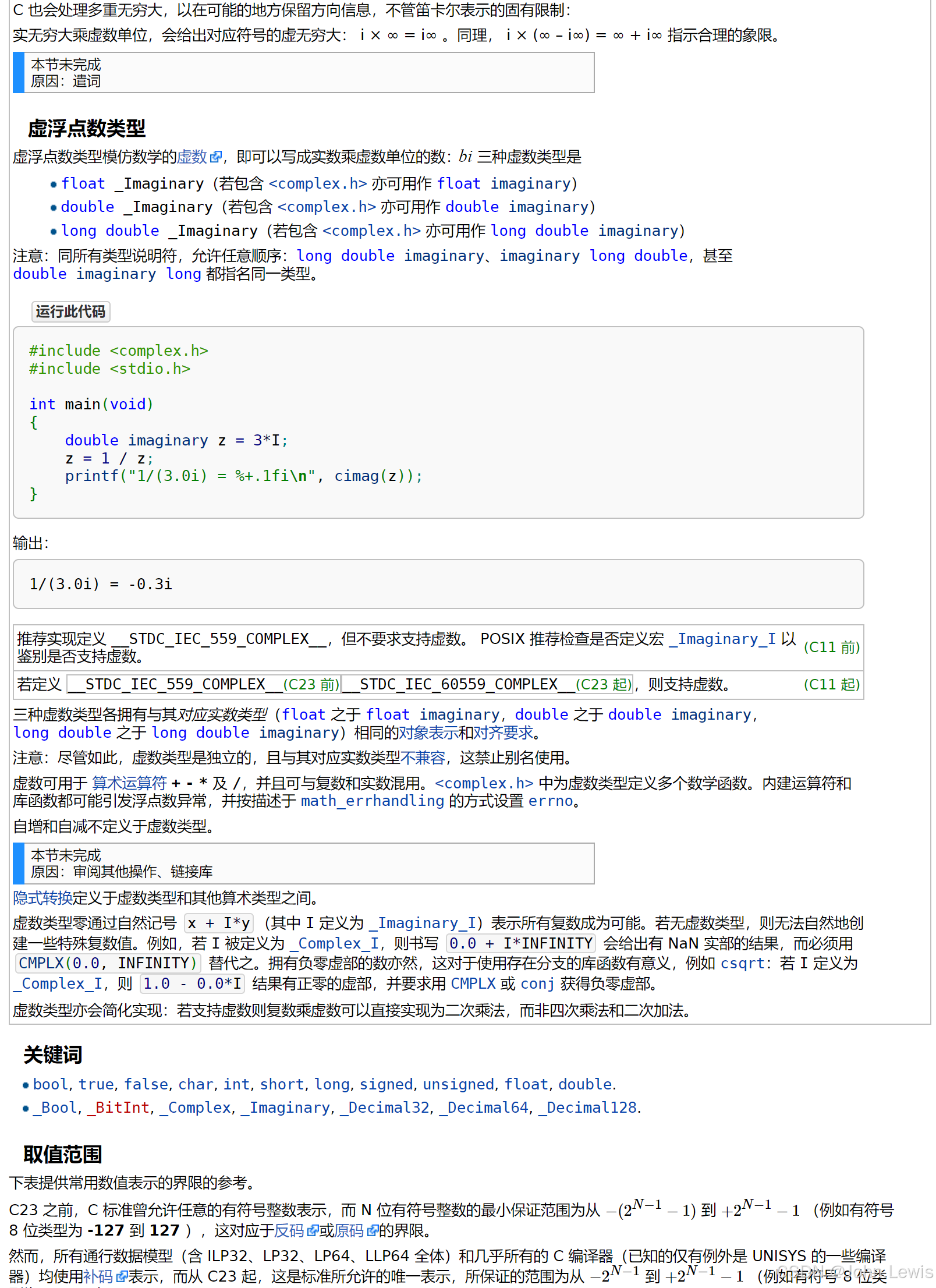The width and height of the screenshot is (936, 1288).
Task: Open the 不兼容 link
Action: click(423, 758)
